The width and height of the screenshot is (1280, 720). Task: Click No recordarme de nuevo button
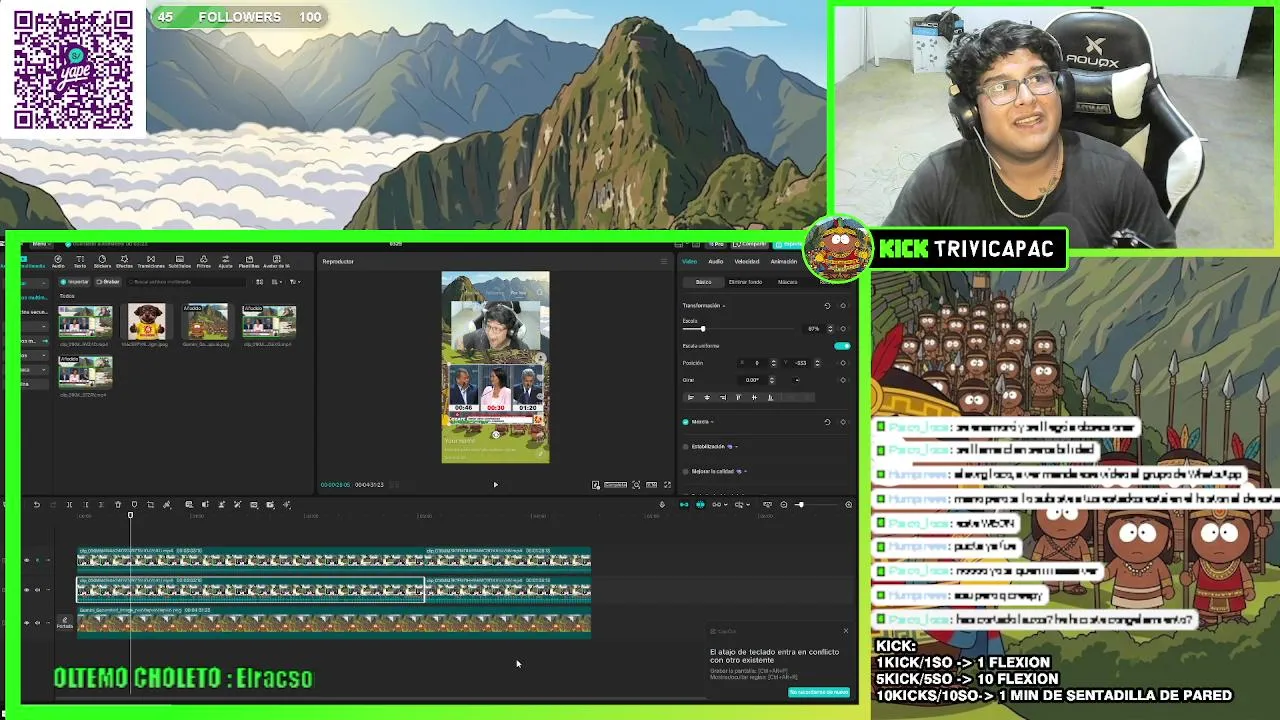click(818, 692)
